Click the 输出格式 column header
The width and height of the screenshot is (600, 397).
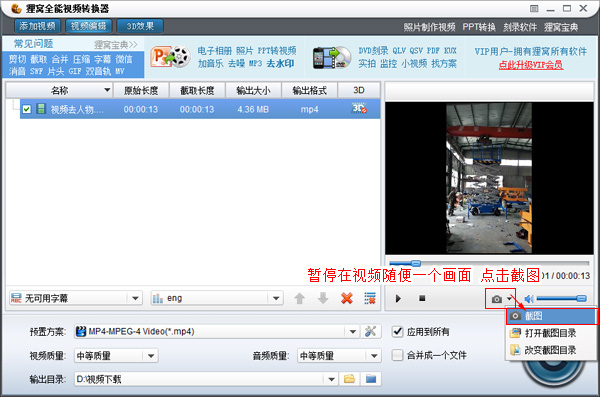(310, 90)
